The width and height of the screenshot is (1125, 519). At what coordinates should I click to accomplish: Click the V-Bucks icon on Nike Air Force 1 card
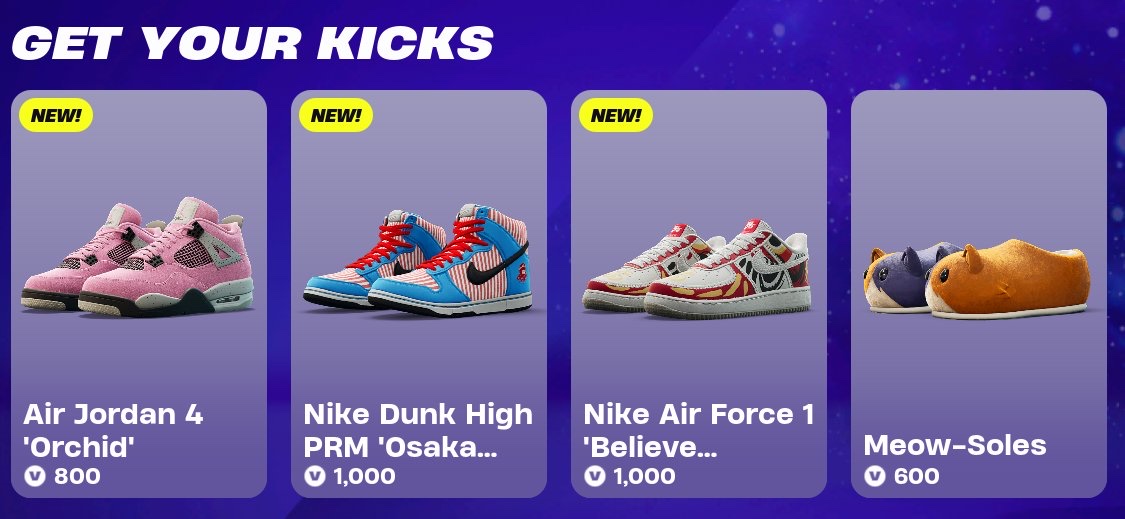pos(594,475)
